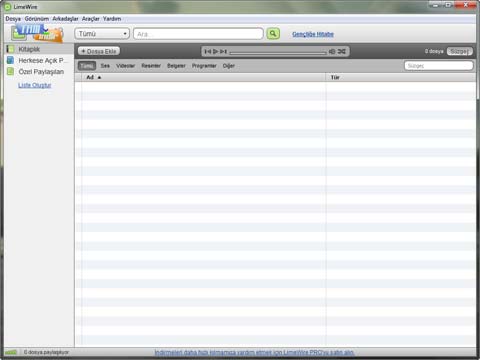Click the volume speaker icon
Image resolution: width=480 pixels, height=360 pixels.
point(332,51)
